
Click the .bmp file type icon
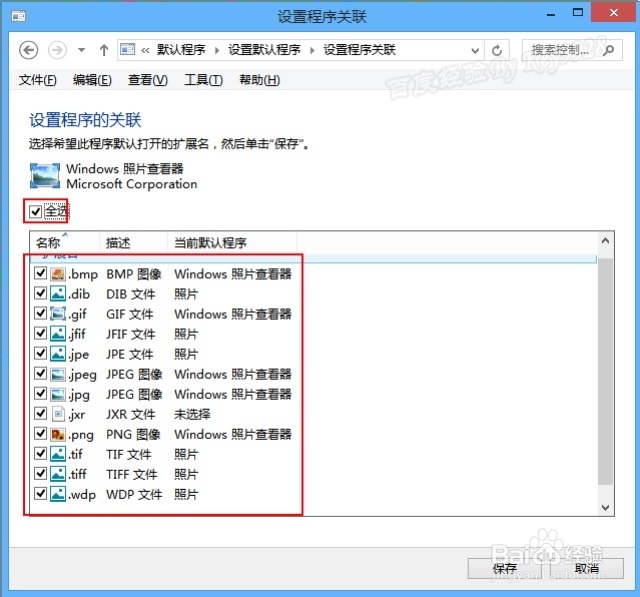(x=58, y=274)
